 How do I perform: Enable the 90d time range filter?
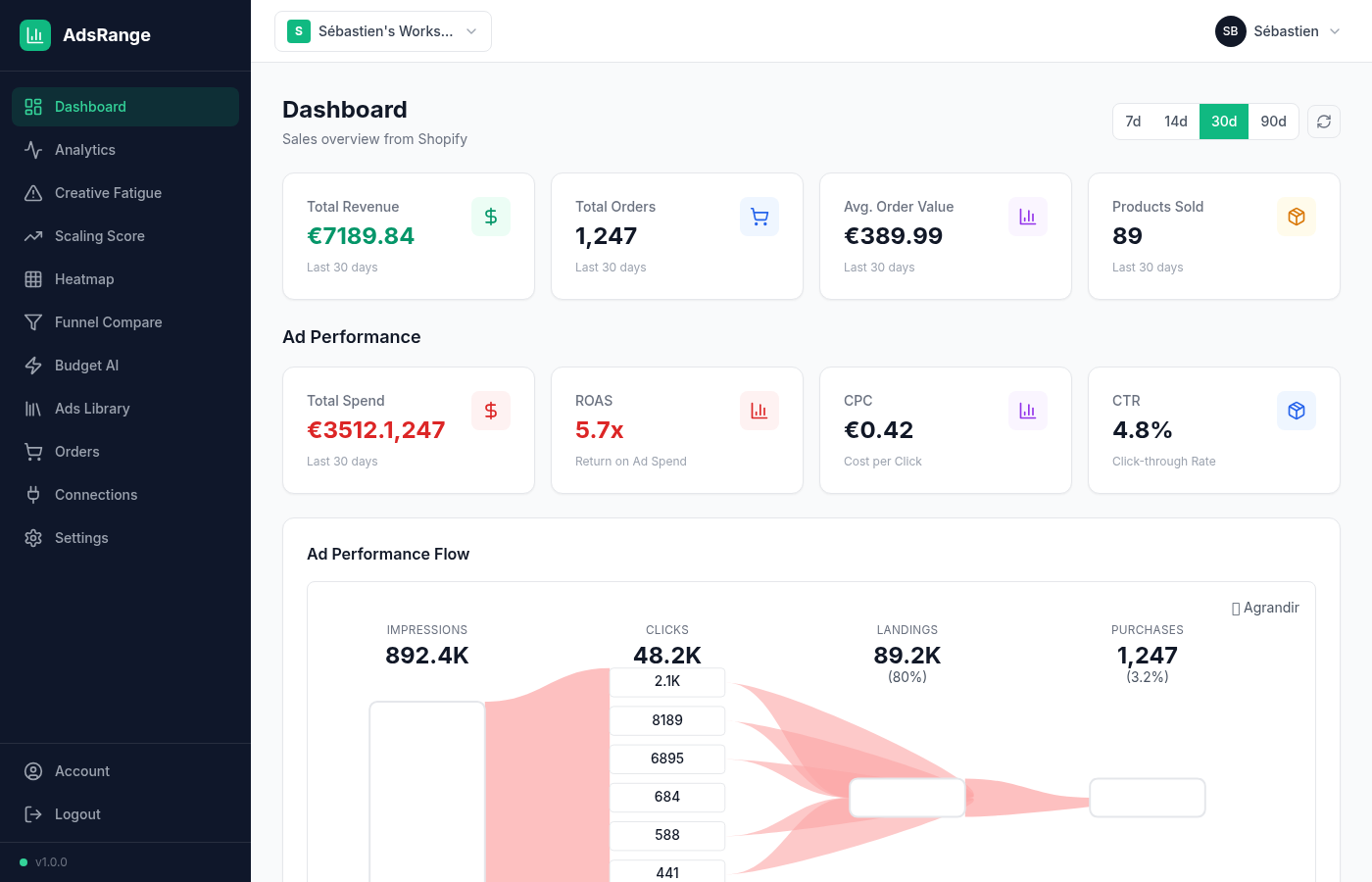click(x=1273, y=121)
